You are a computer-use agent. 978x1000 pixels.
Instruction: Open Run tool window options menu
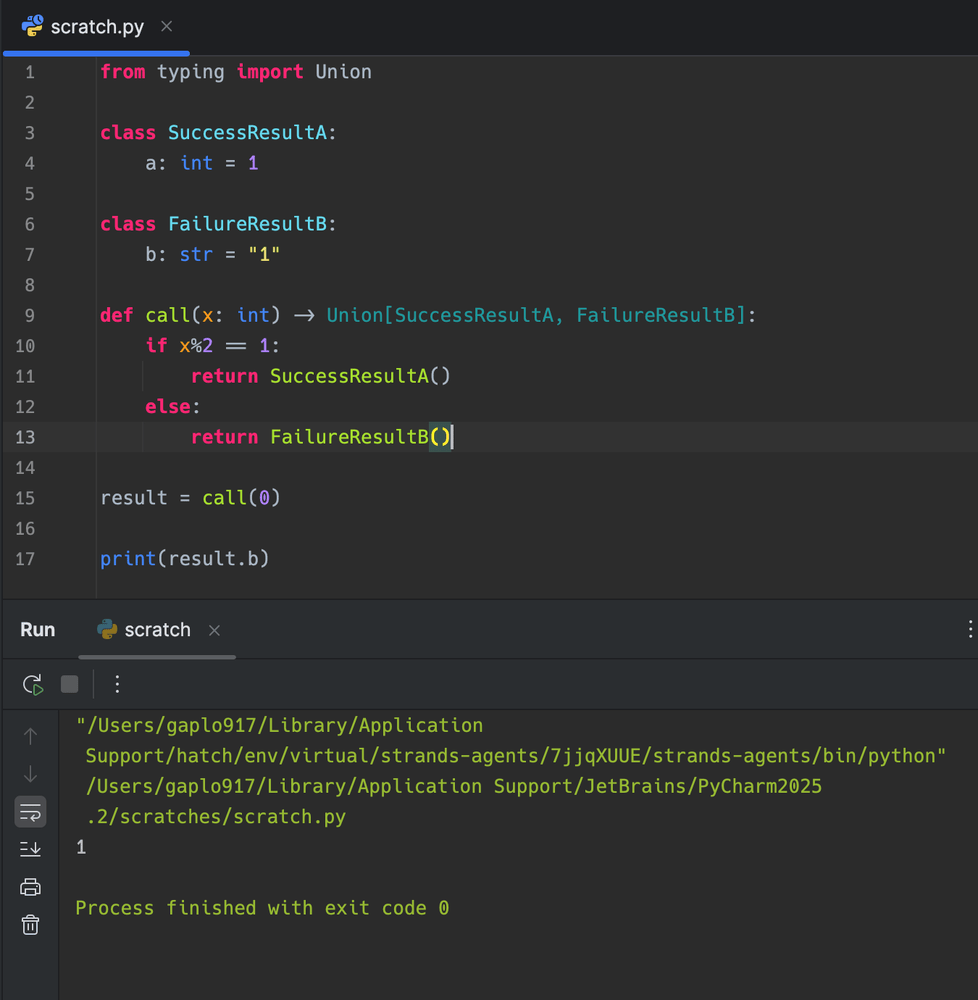click(x=969, y=629)
